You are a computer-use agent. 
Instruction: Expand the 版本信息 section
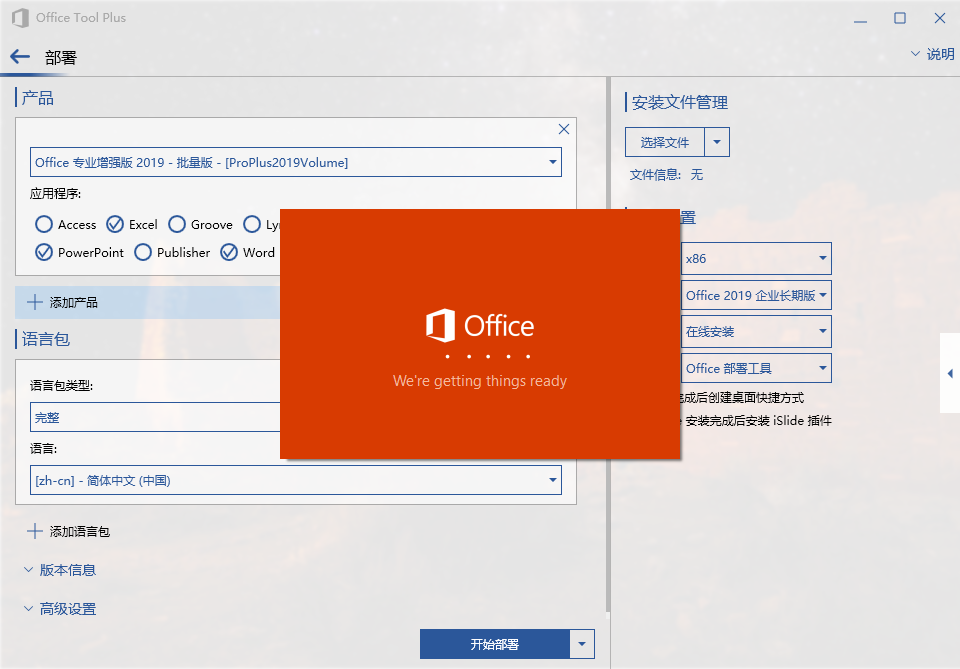tap(54, 570)
